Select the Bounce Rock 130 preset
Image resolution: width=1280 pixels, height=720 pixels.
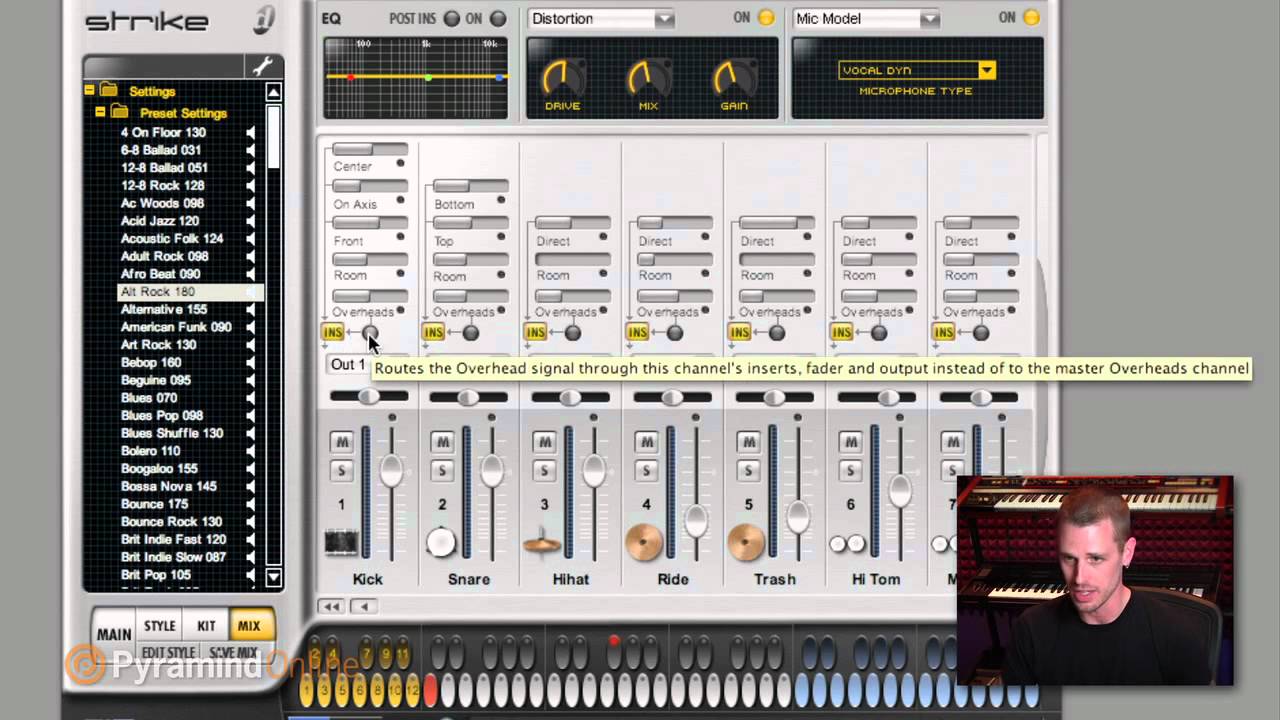pos(171,522)
